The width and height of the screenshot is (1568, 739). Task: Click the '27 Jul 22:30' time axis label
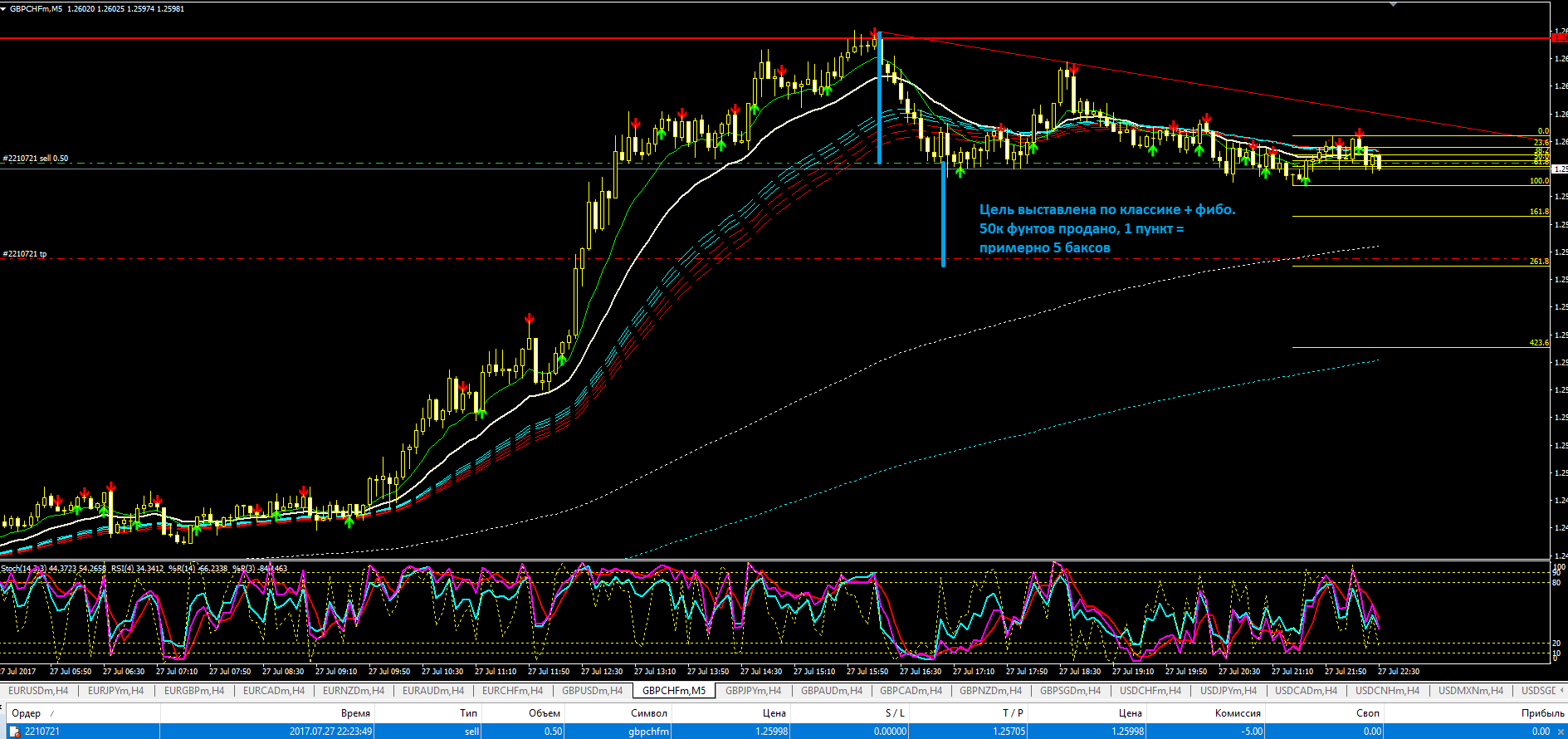tap(1399, 671)
